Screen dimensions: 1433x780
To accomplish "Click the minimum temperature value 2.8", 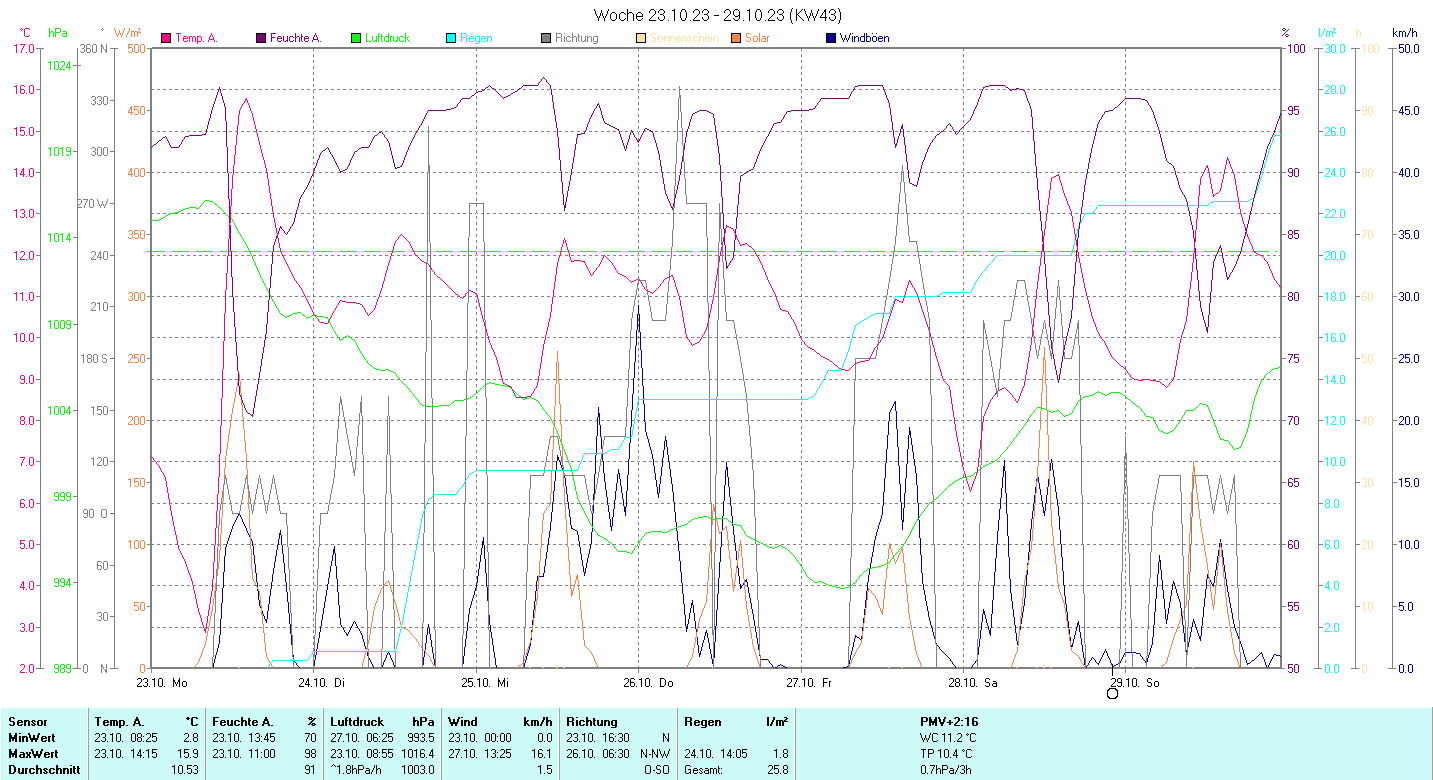I will [191, 738].
